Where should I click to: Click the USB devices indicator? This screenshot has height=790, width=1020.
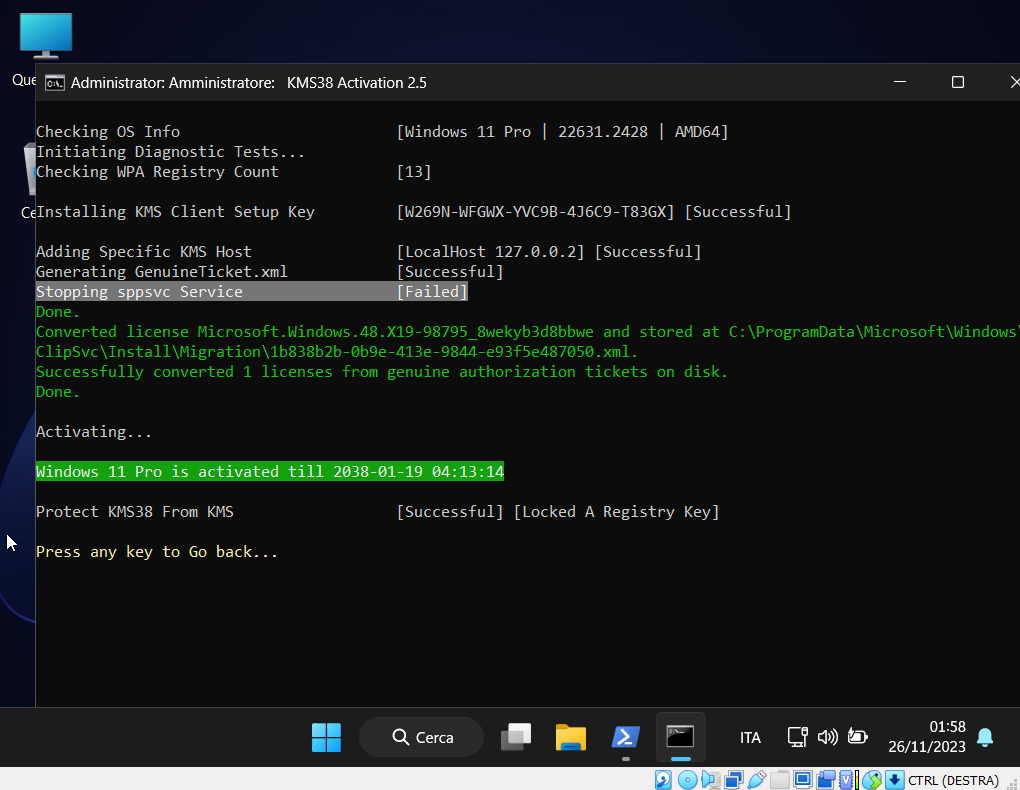tap(757, 780)
